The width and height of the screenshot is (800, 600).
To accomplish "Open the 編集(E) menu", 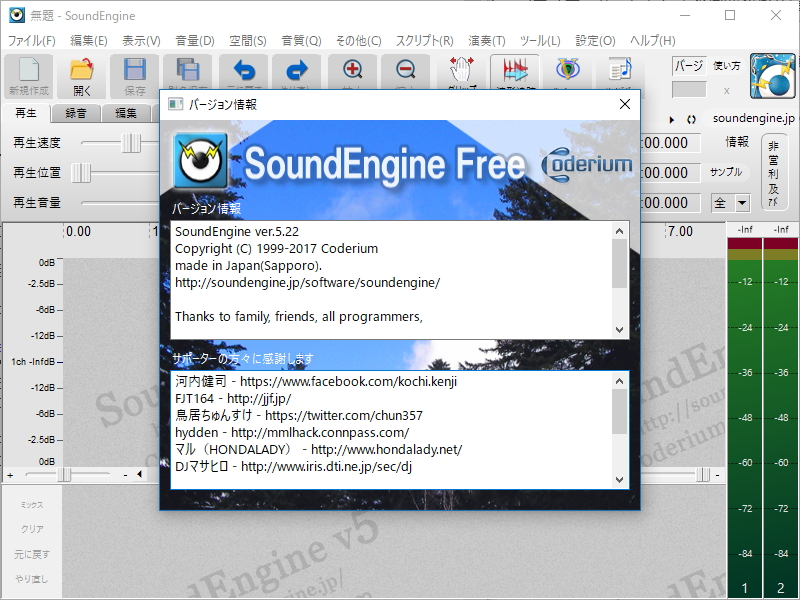I will pyautogui.click(x=89, y=41).
